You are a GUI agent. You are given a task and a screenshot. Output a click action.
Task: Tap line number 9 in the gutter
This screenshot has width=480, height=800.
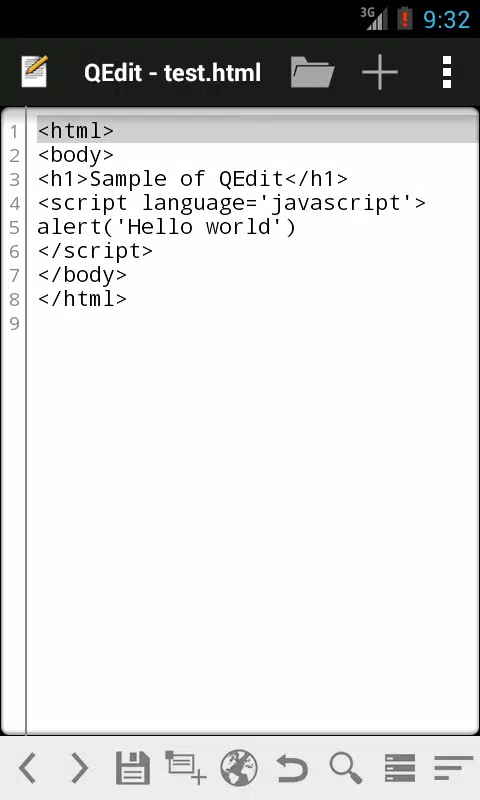click(x=14, y=323)
